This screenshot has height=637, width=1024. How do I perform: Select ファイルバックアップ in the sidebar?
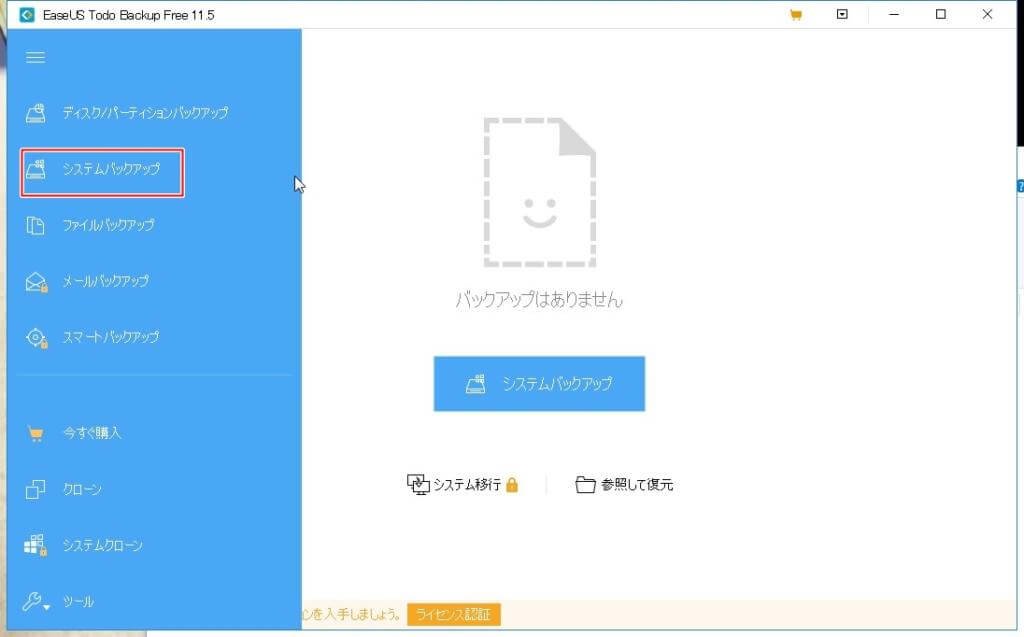pos(108,225)
